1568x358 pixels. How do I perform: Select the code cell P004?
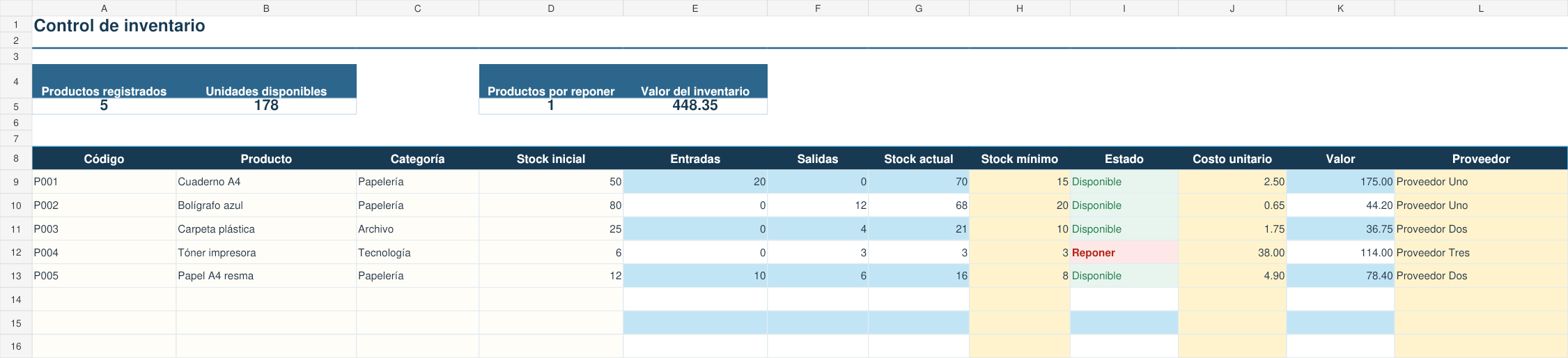pos(104,253)
